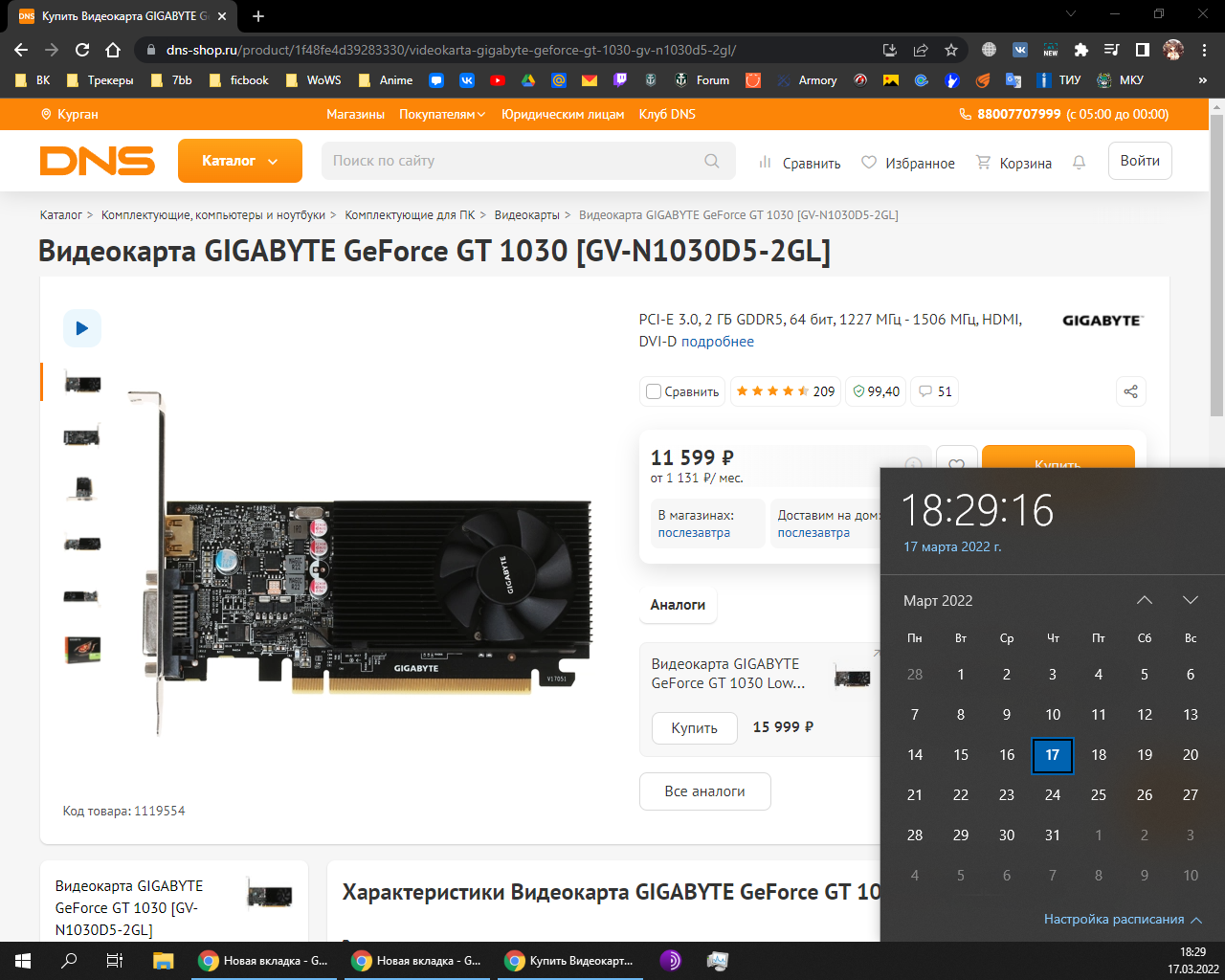Viewport: 1225px width, 980px height.
Task: Play the product video
Action: point(82,328)
